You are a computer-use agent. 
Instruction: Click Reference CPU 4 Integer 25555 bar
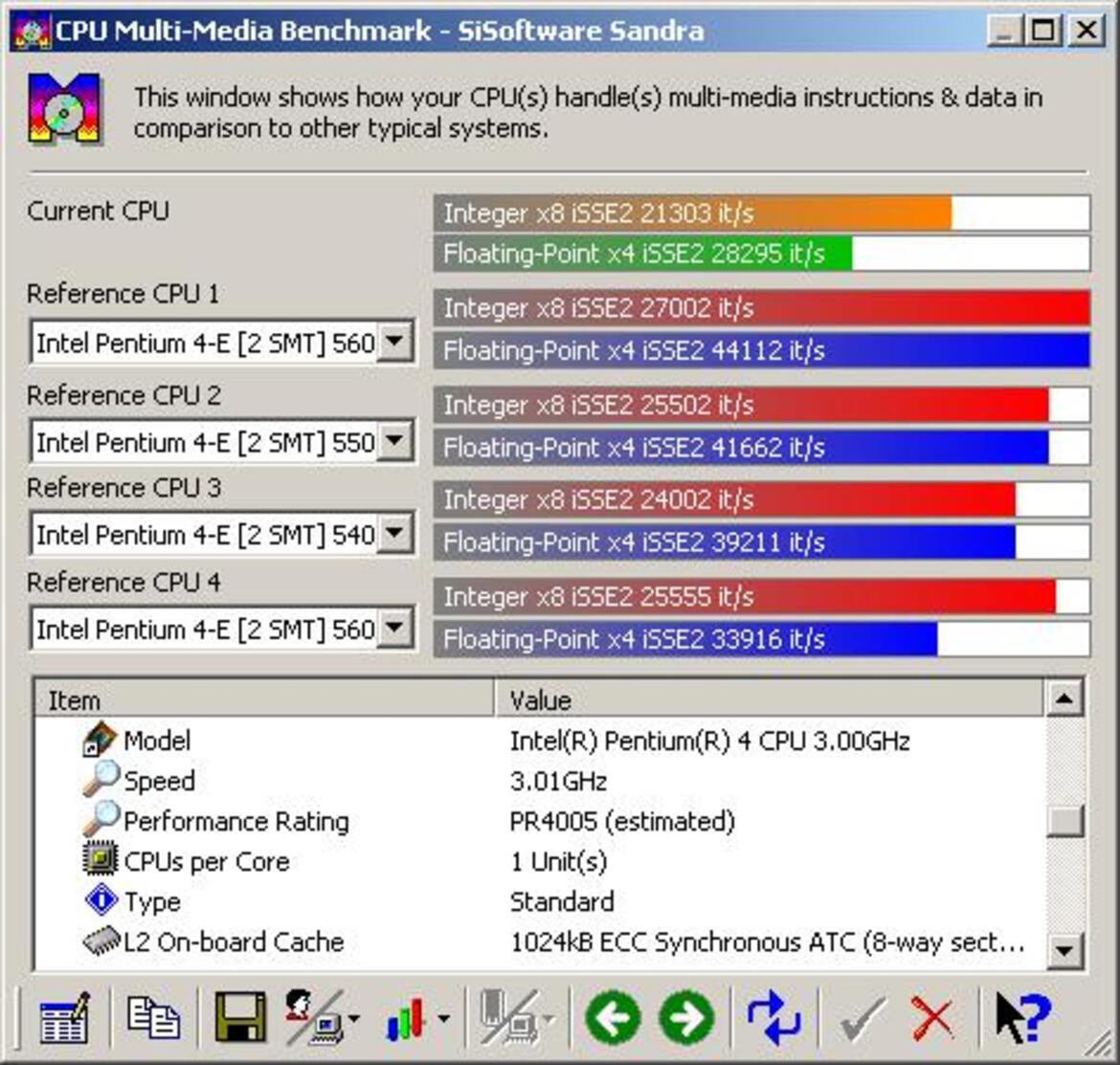click(x=761, y=596)
